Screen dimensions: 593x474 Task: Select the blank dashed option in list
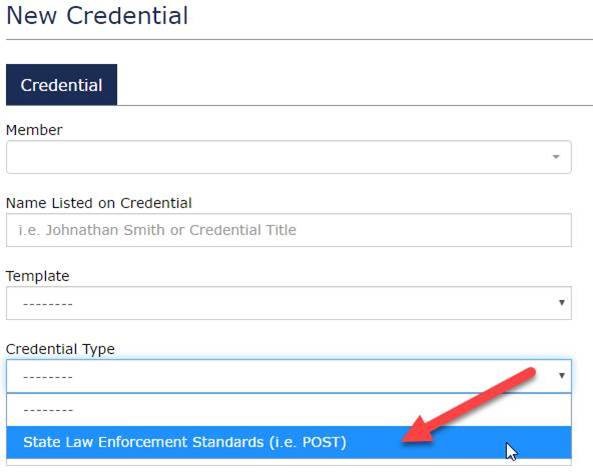coord(289,410)
